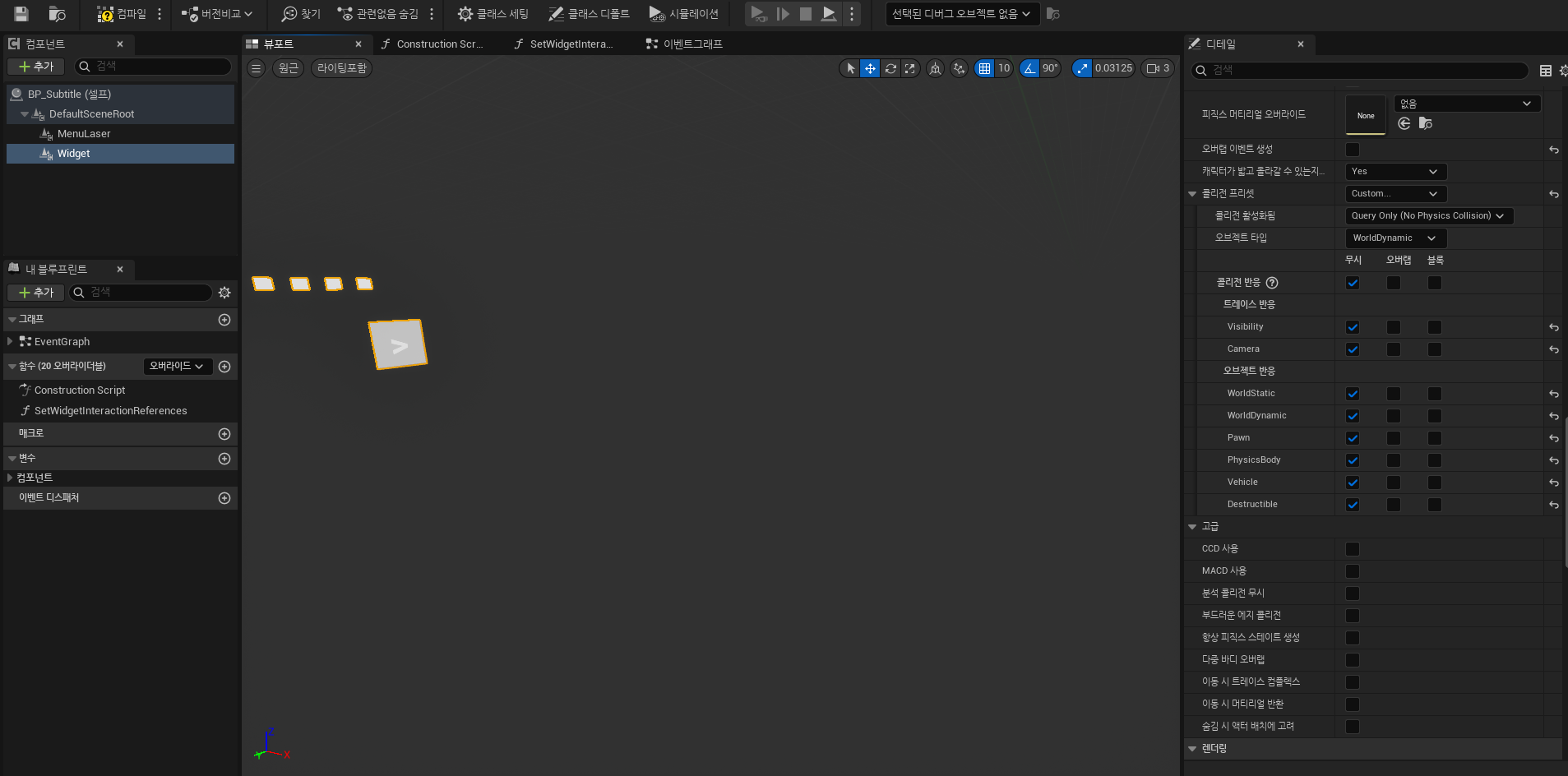Open the 원근 perspective menu
This screenshot has width=1568, height=776.
pyautogui.click(x=288, y=68)
